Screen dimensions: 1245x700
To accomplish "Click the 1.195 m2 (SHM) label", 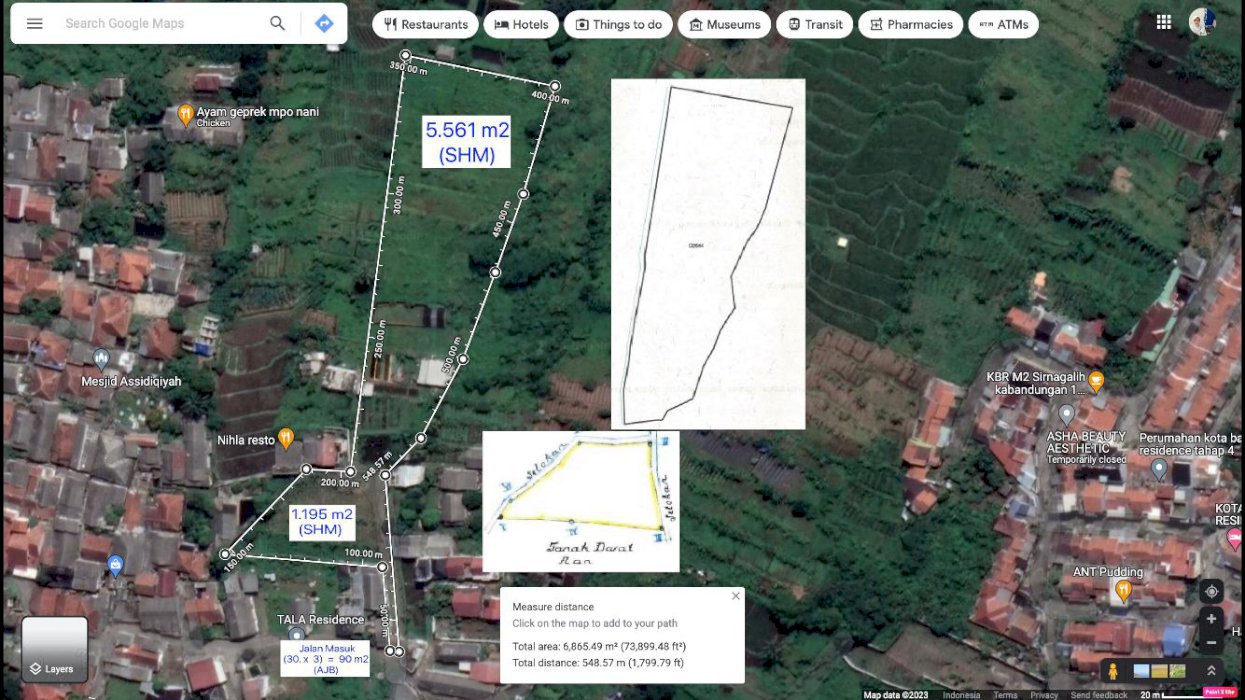I will [321, 521].
